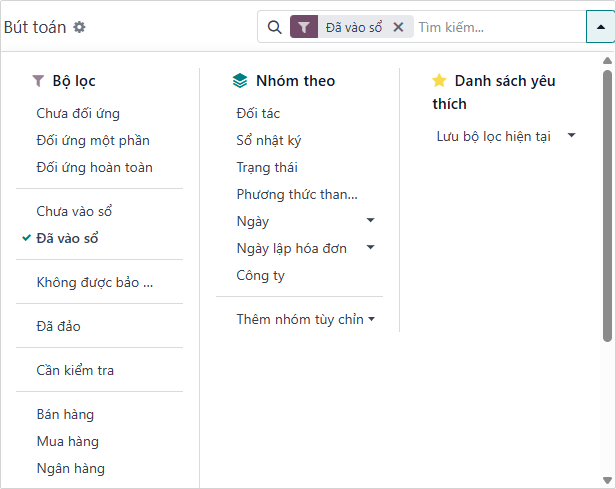Screen dimensions: 616x489
Task: Click the search magnifier icon
Action: pos(274,27)
